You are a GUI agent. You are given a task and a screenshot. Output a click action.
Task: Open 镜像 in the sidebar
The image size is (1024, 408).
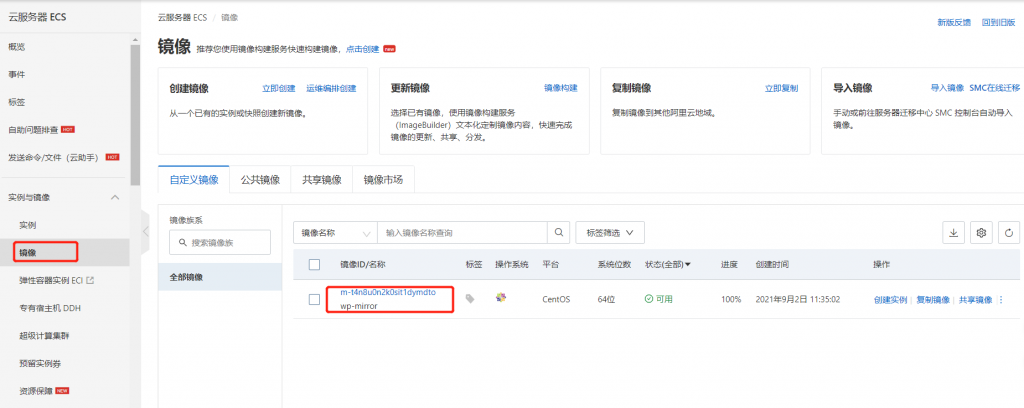(x=27, y=252)
